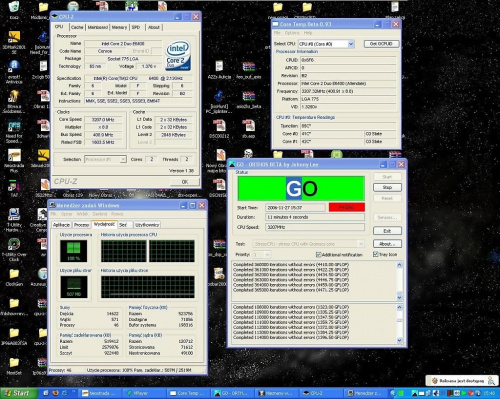
Task: Open the Options menu in Core Temp
Action: (x=292, y=33)
